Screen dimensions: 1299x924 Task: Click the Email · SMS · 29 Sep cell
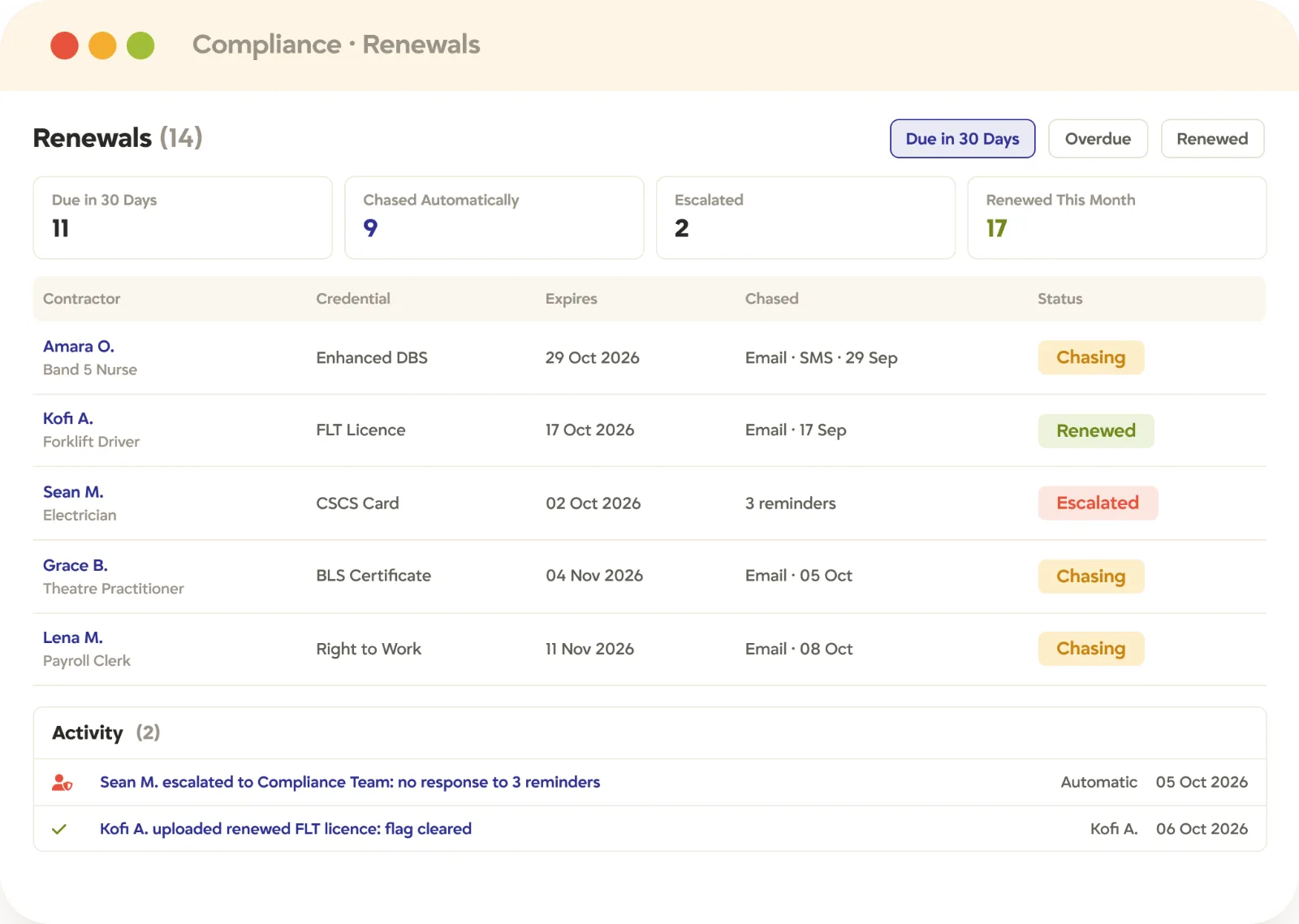click(x=822, y=358)
